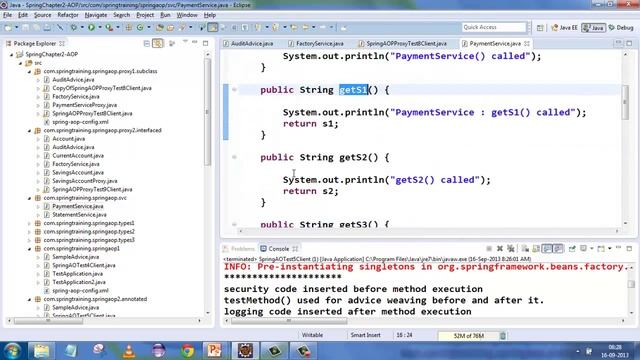Open the Refactor menu
Screen dimensions: 640x360
click(x=68, y=15)
